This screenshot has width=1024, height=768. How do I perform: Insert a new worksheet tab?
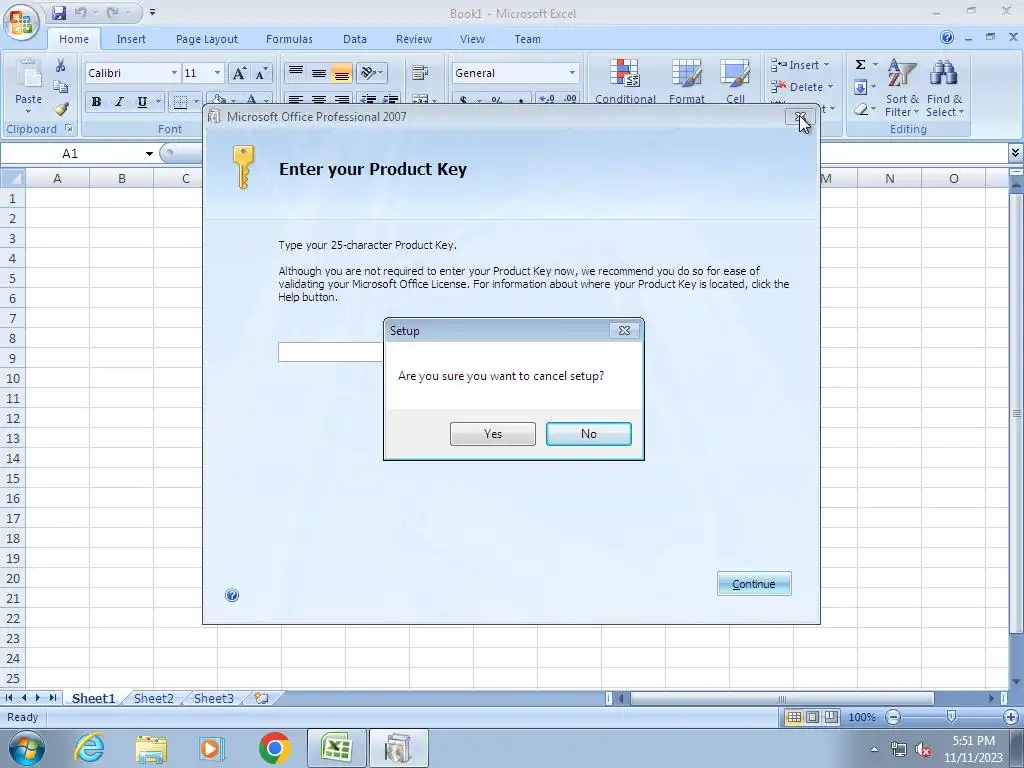coord(261,698)
